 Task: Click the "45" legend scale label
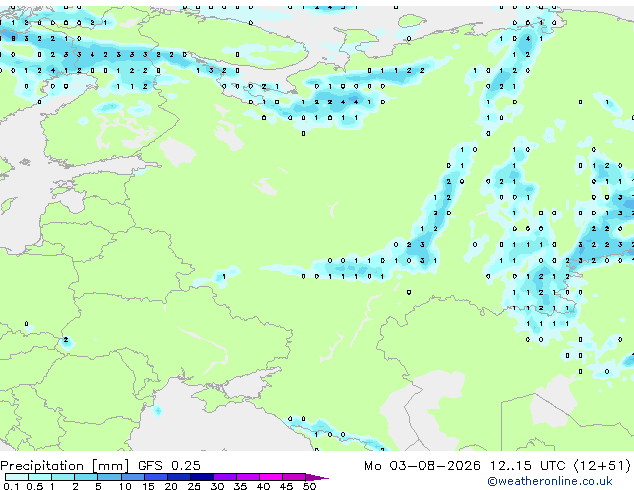pyautogui.click(x=287, y=486)
